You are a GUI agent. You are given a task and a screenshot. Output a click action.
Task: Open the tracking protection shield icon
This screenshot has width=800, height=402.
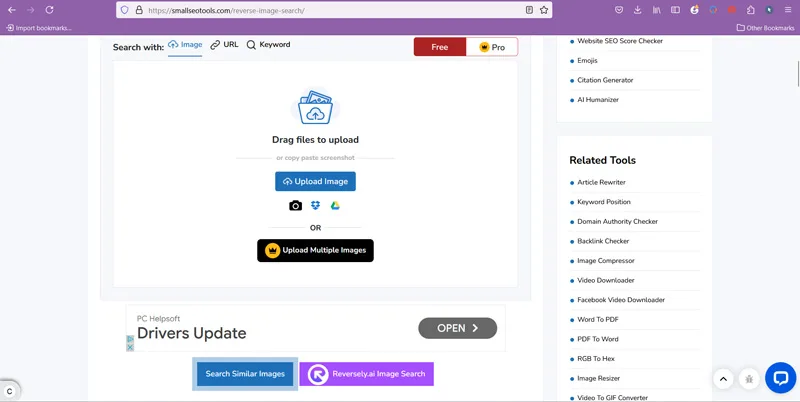124,10
